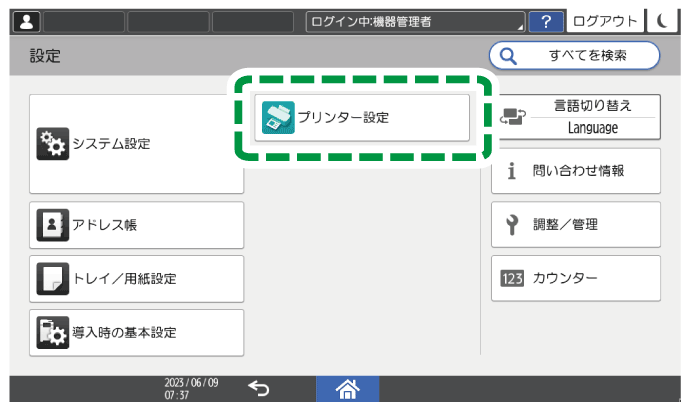
Task: Open システム設定 (System Settings)
Action: (x=137, y=144)
